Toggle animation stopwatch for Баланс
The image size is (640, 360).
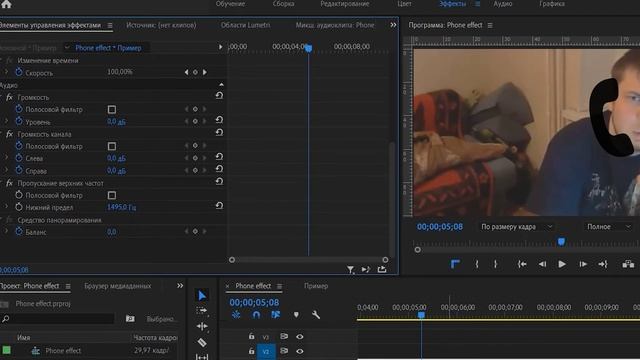(x=19, y=231)
